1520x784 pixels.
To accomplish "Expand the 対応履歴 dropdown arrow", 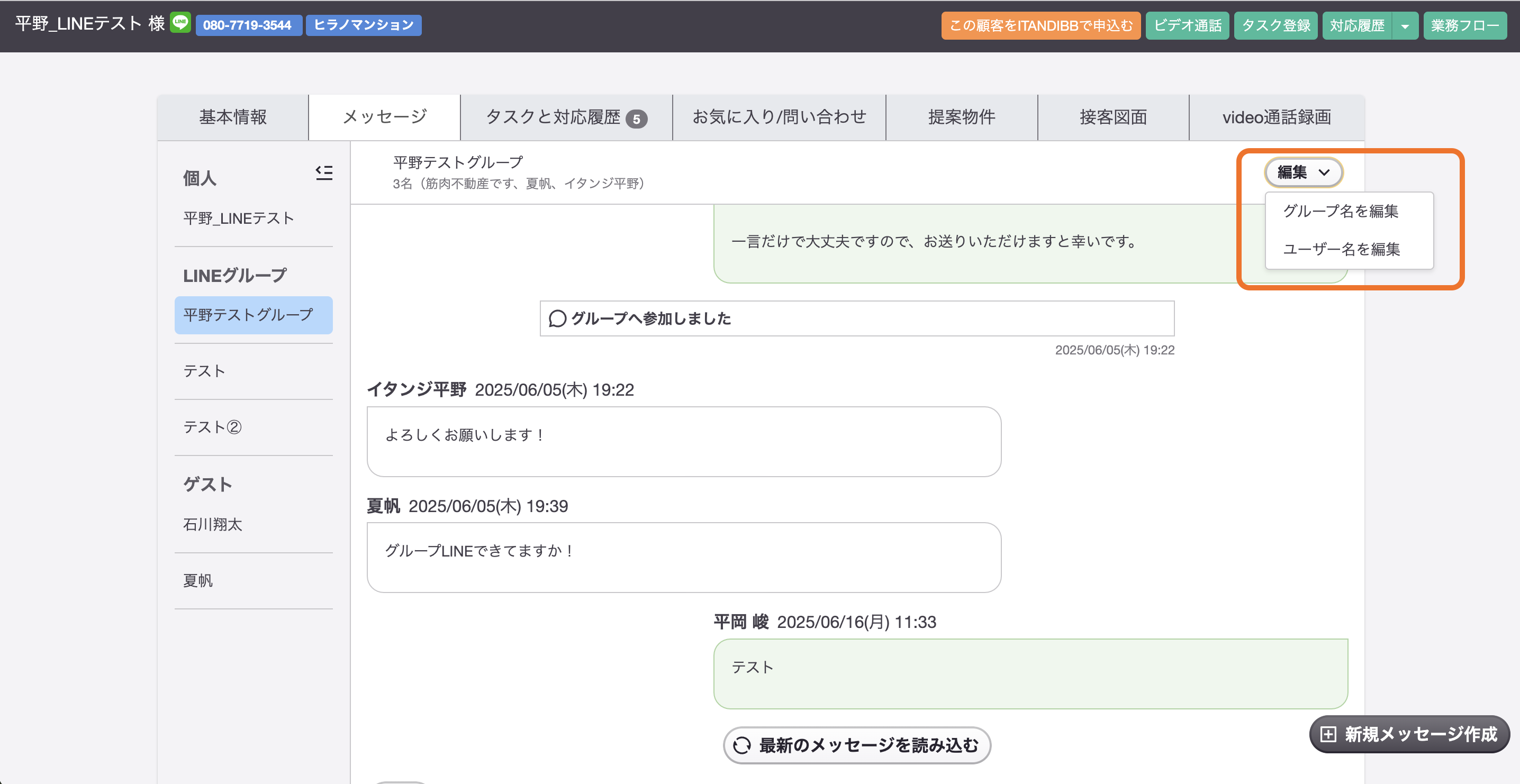I will [x=1405, y=26].
